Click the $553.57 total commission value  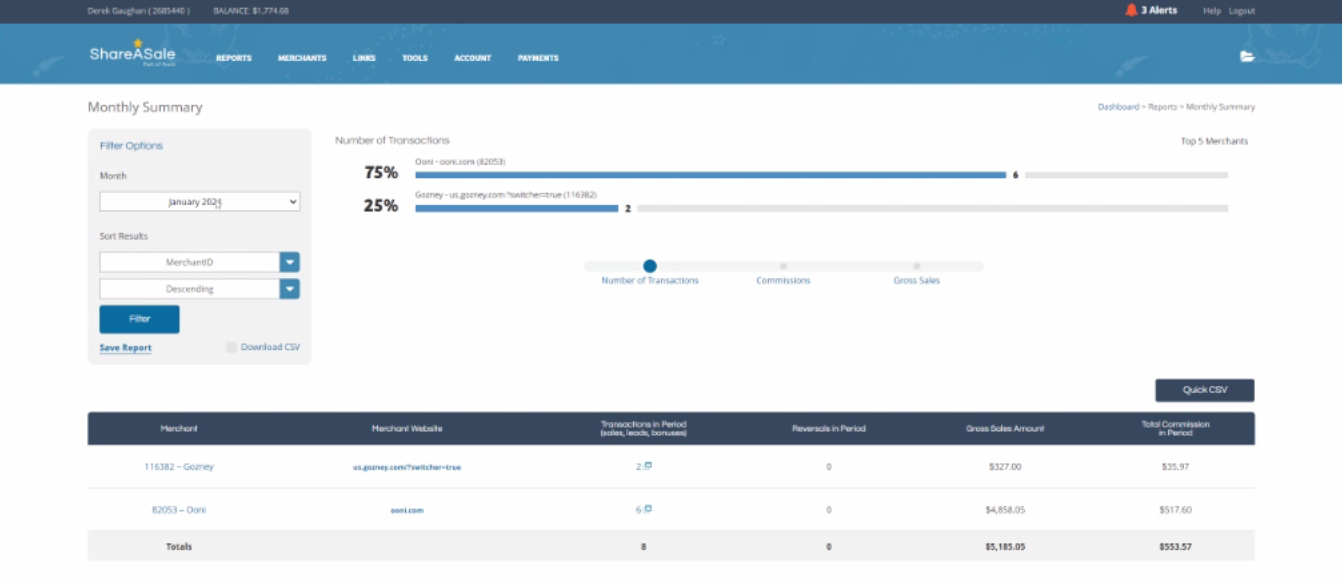[1175, 547]
